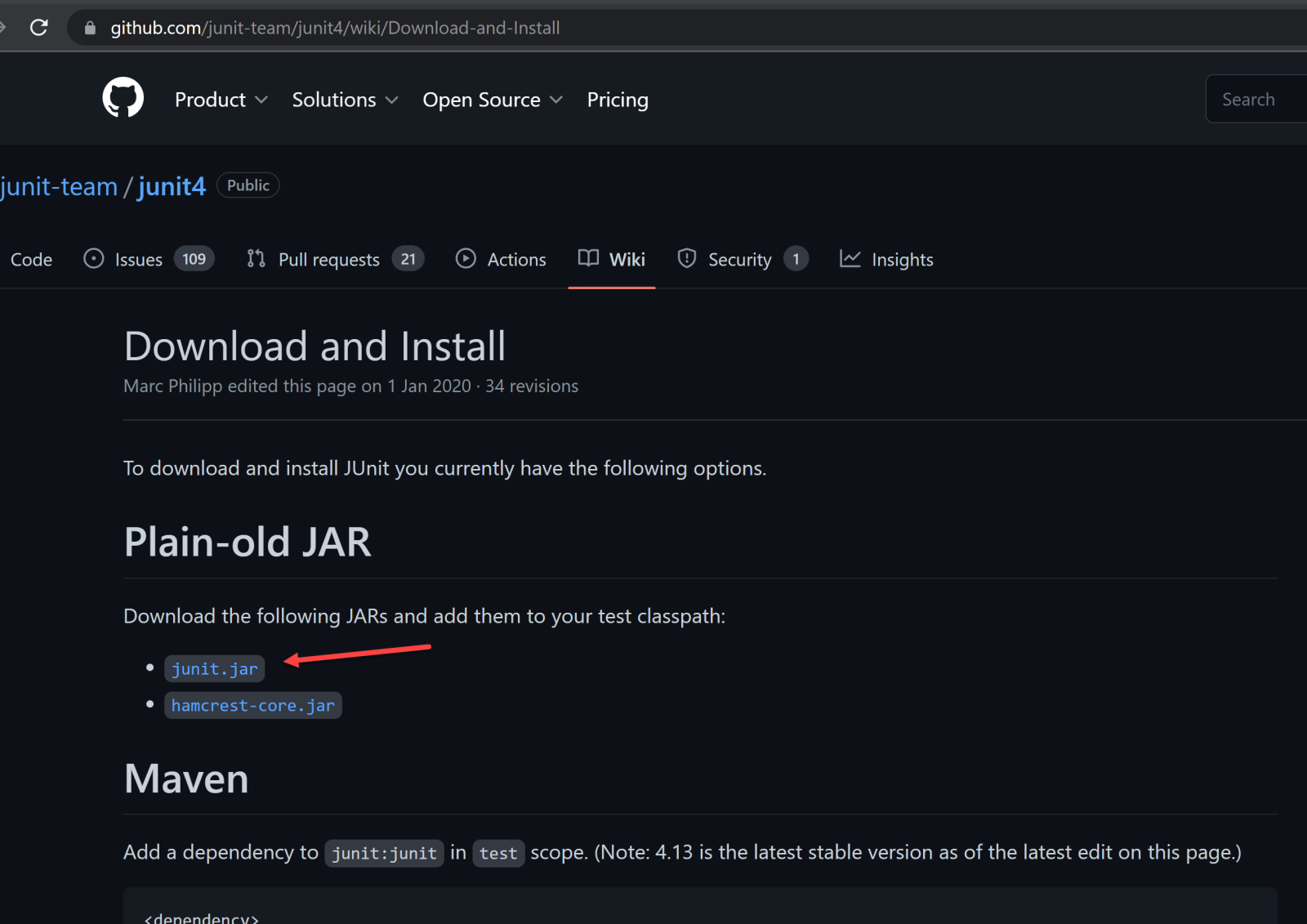Reload the page with the refresh icon

click(x=38, y=27)
